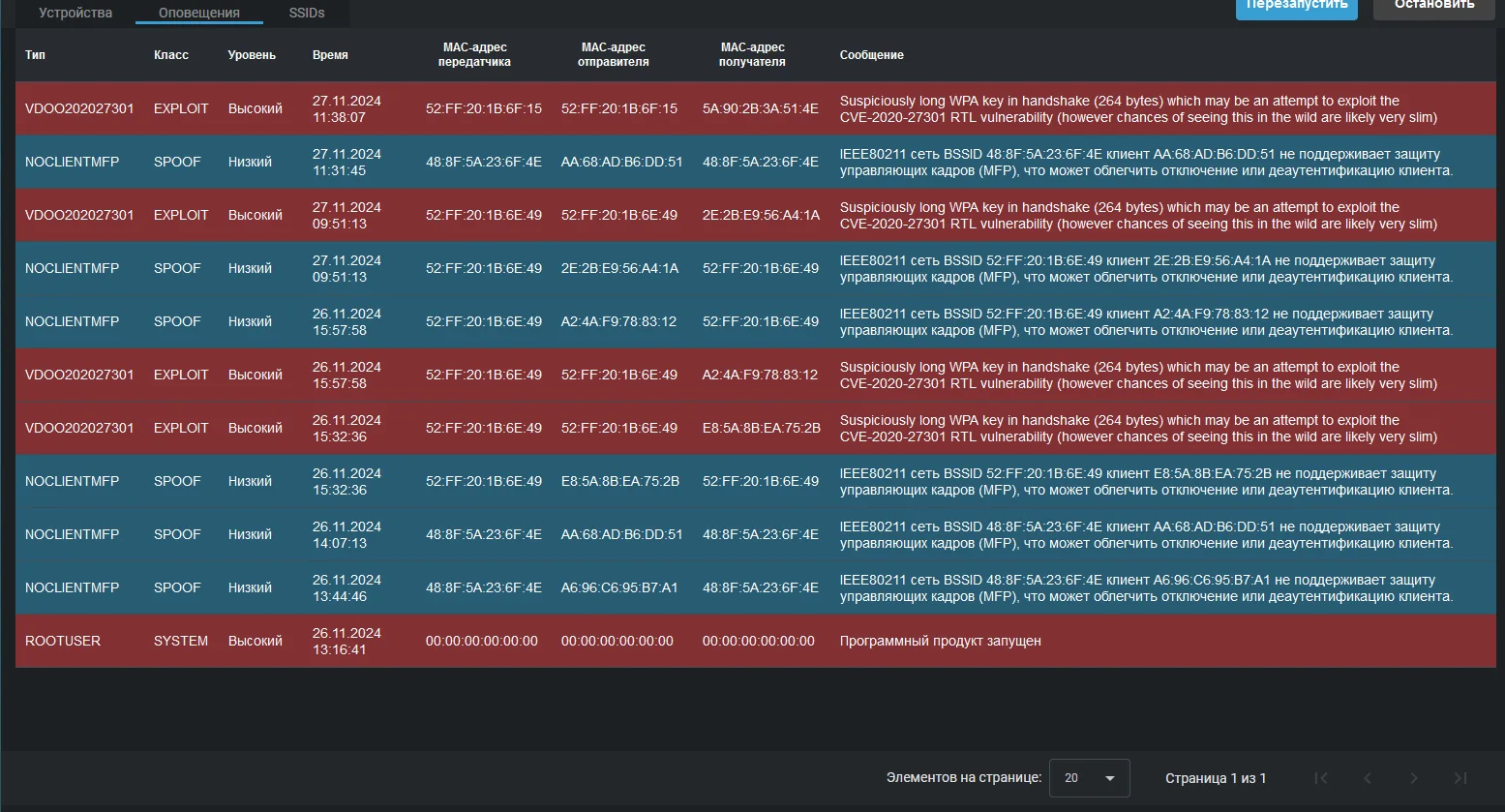Screen dimensions: 1505x812
Task: Open the items-per-page dropdown showing 20
Action: point(1089,778)
